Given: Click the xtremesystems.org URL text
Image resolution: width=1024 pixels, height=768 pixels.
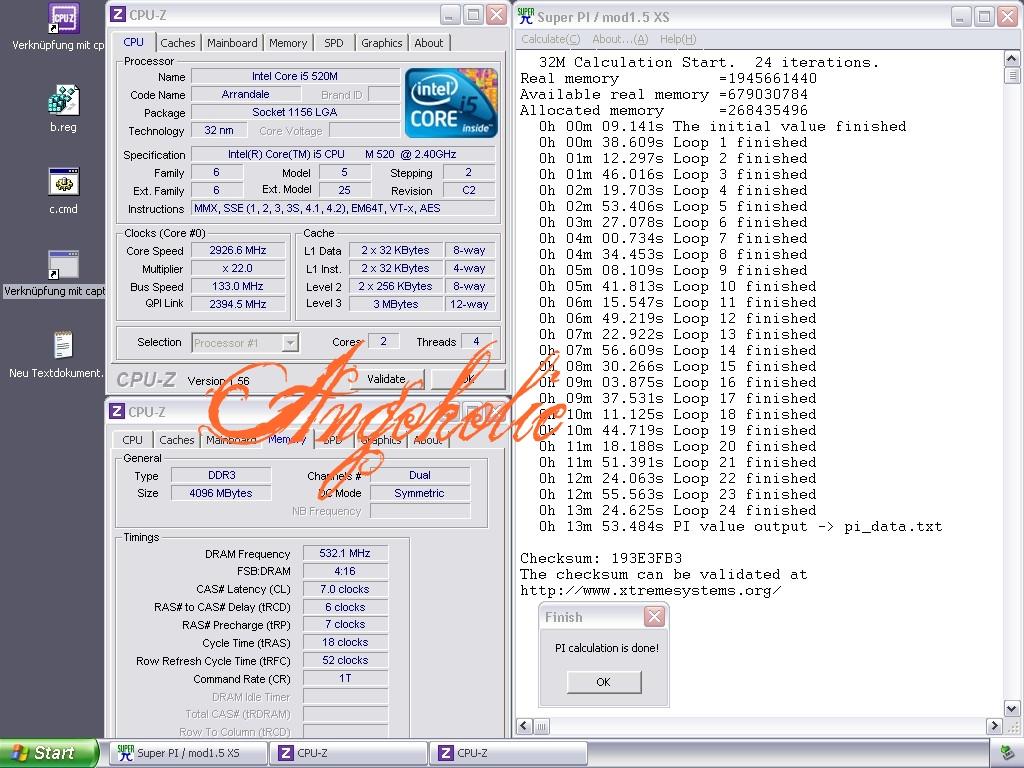Looking at the screenshot, I should pos(650,591).
